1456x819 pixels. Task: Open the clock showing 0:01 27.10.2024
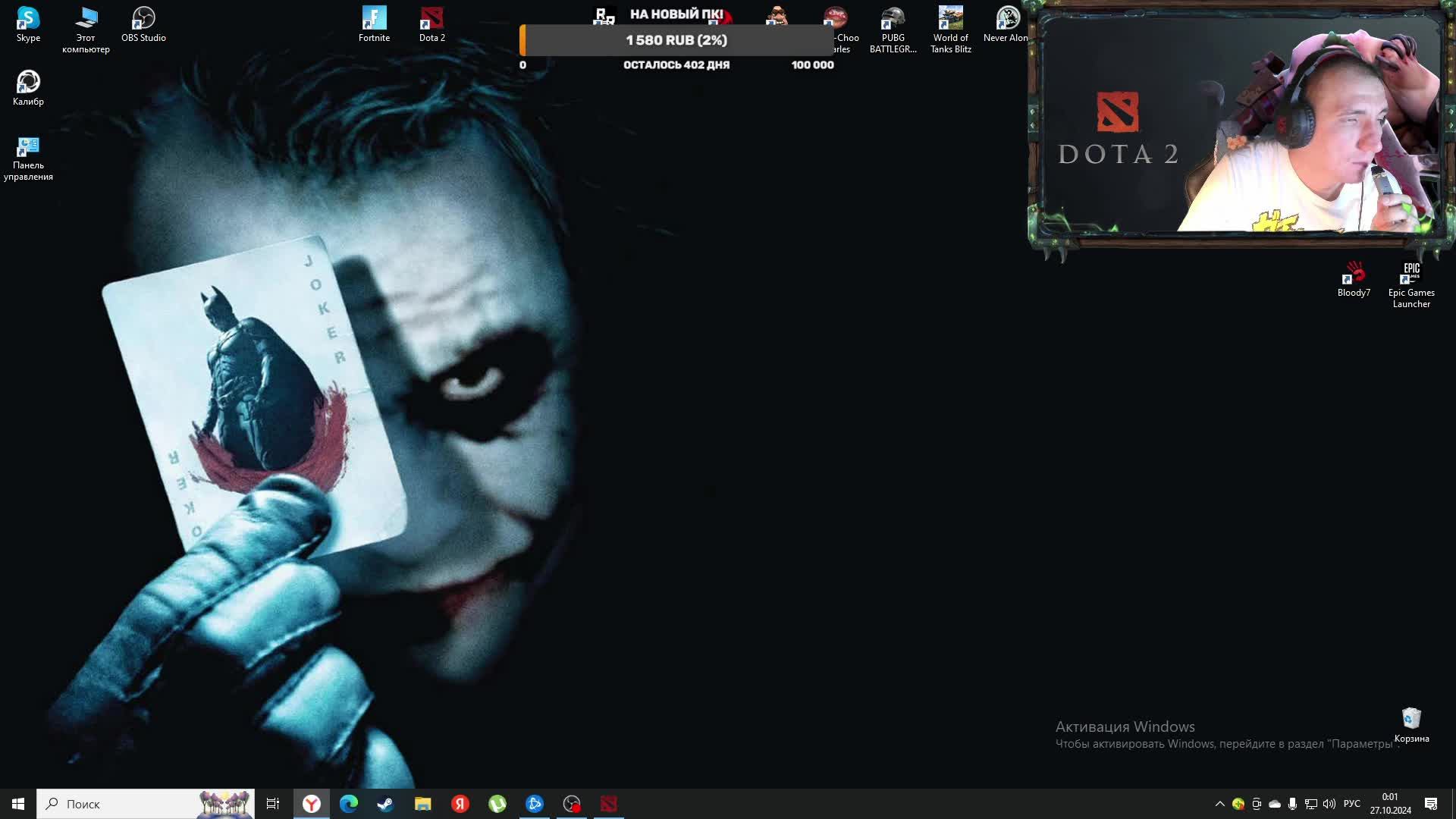tap(1390, 804)
